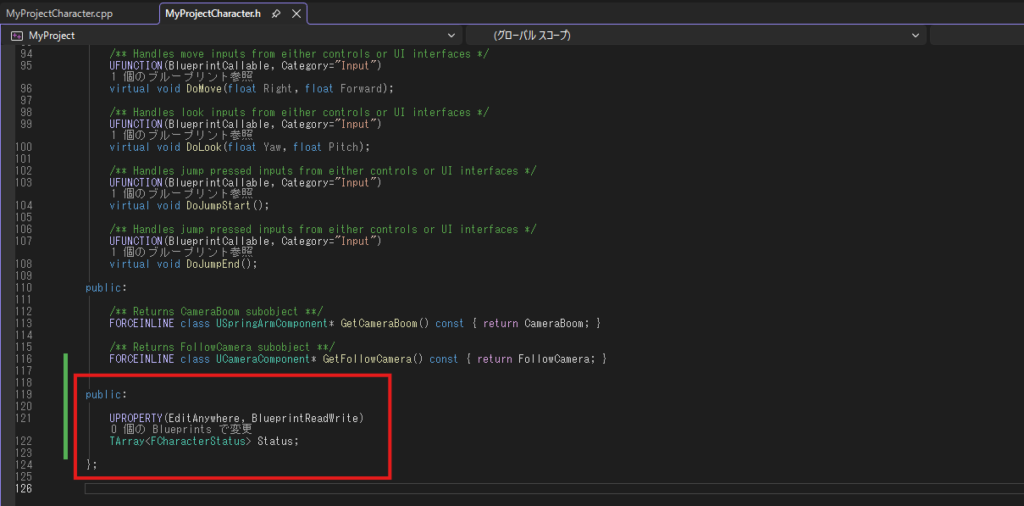The width and height of the screenshot is (1024, 506).
Task: Open the MyProject project dropdown
Action: (x=451, y=35)
